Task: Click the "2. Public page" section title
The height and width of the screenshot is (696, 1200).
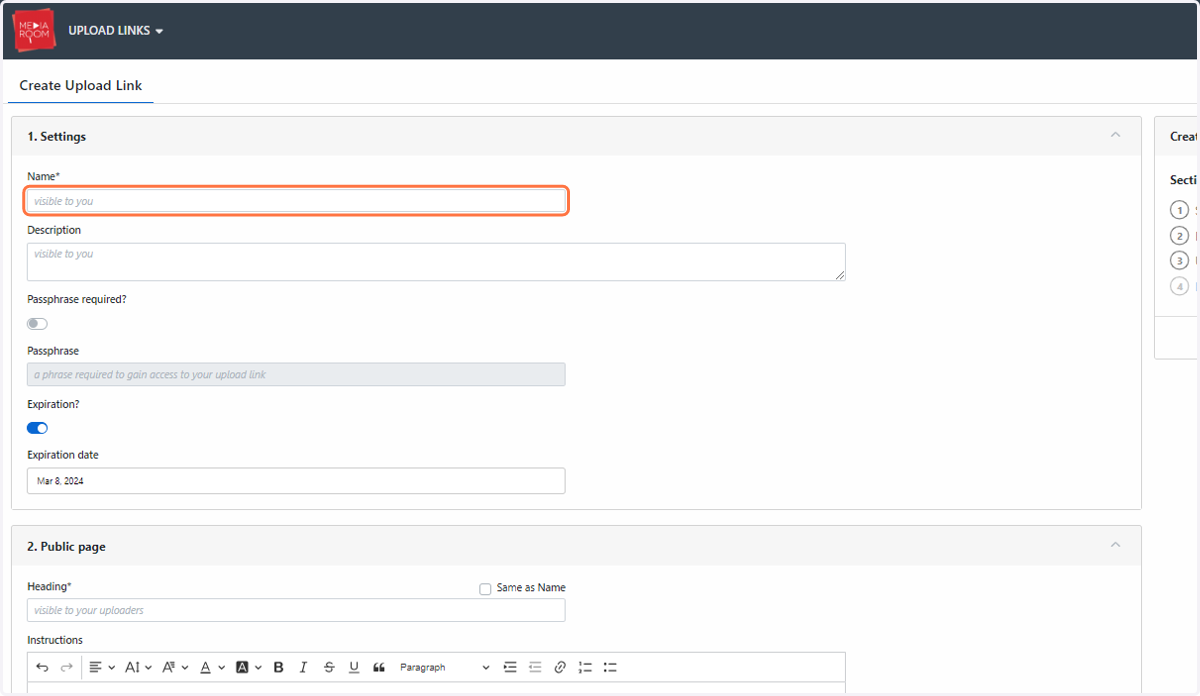Action: point(66,547)
